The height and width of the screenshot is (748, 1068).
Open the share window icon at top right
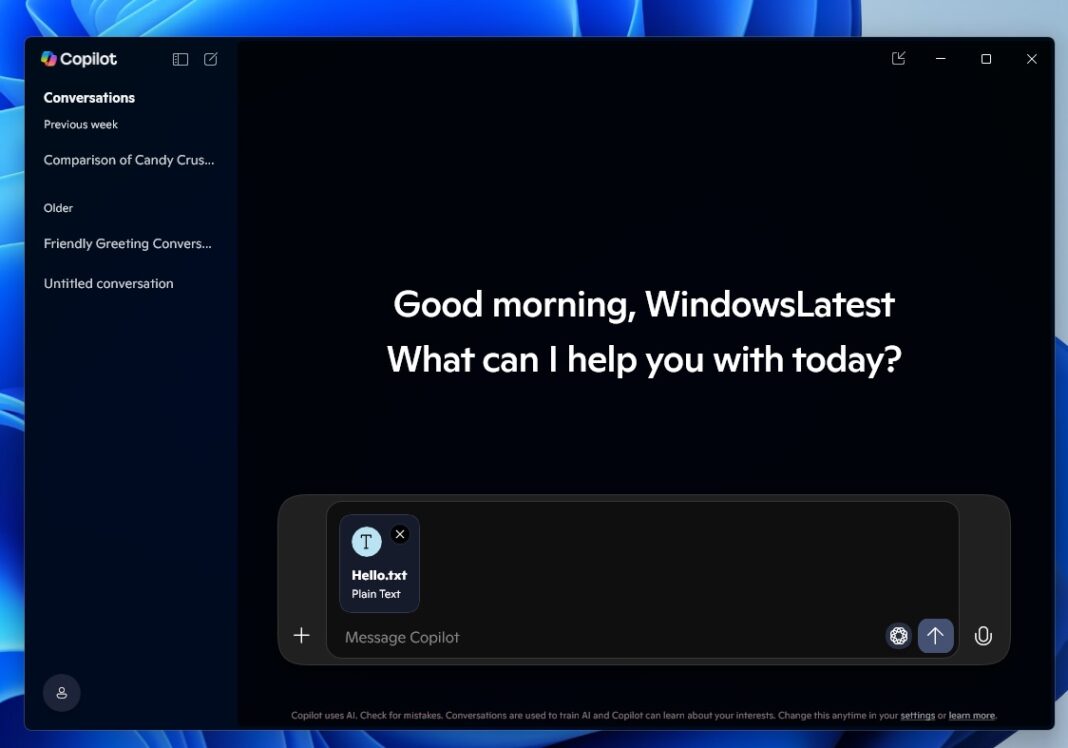point(897,59)
